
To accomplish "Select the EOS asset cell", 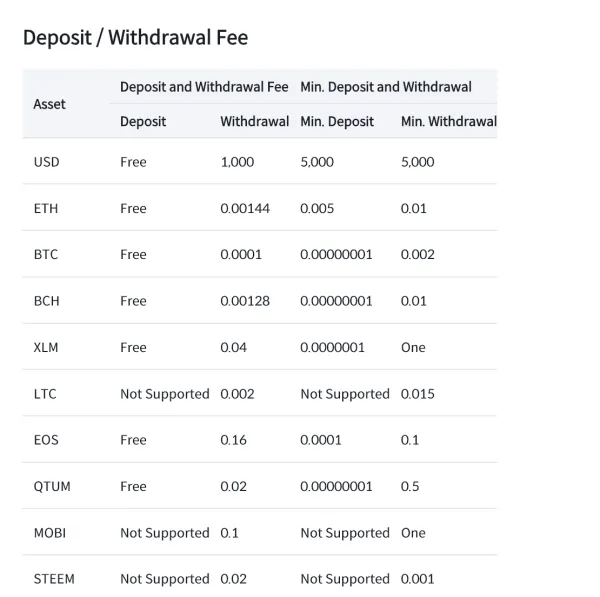I will (x=46, y=440).
